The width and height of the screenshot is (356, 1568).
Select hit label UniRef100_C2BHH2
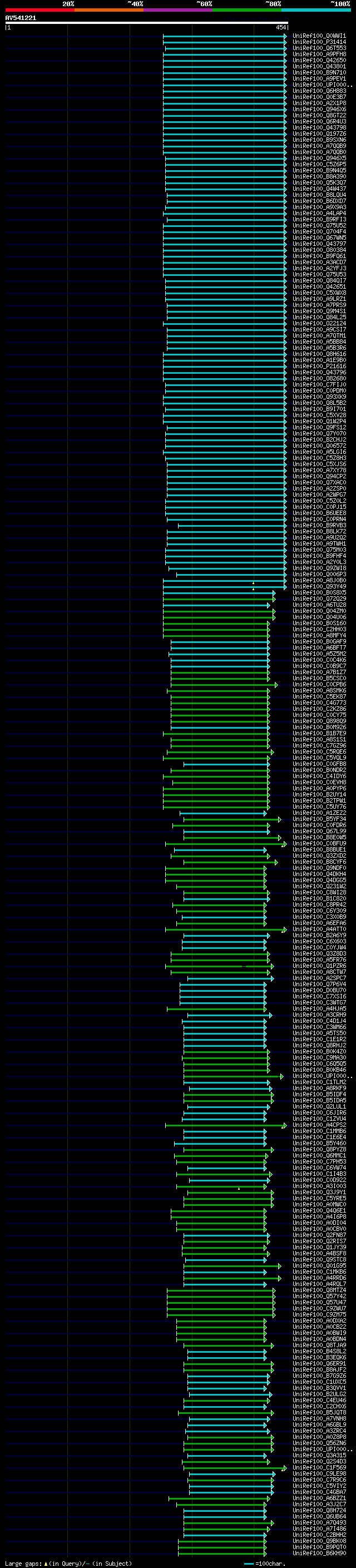tap(319, 1535)
